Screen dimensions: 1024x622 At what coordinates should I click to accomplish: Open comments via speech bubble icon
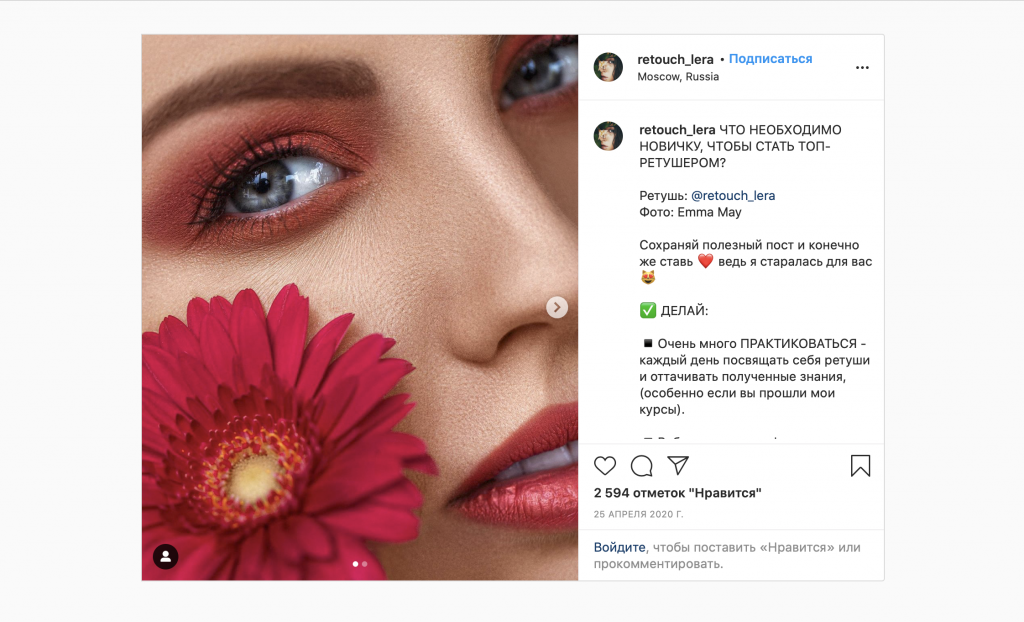642,466
